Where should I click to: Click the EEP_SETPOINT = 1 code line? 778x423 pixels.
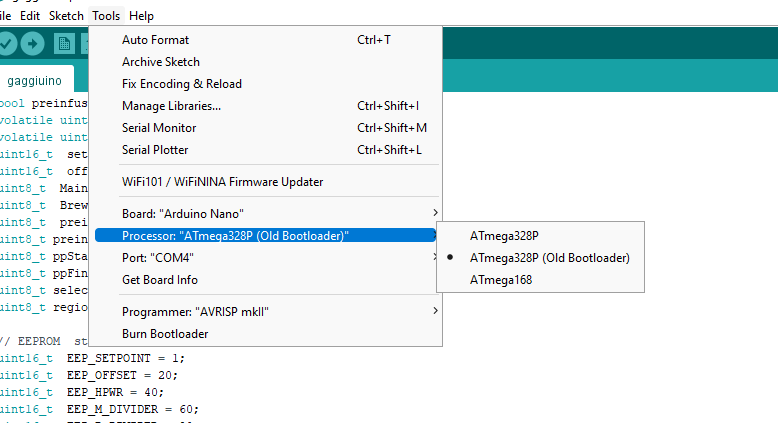(92, 358)
